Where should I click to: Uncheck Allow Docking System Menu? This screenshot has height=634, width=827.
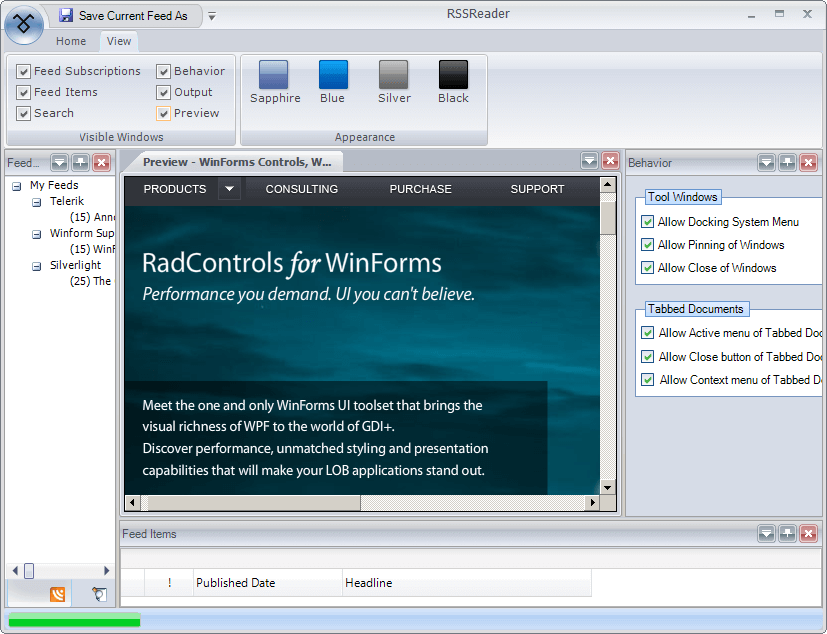(647, 222)
